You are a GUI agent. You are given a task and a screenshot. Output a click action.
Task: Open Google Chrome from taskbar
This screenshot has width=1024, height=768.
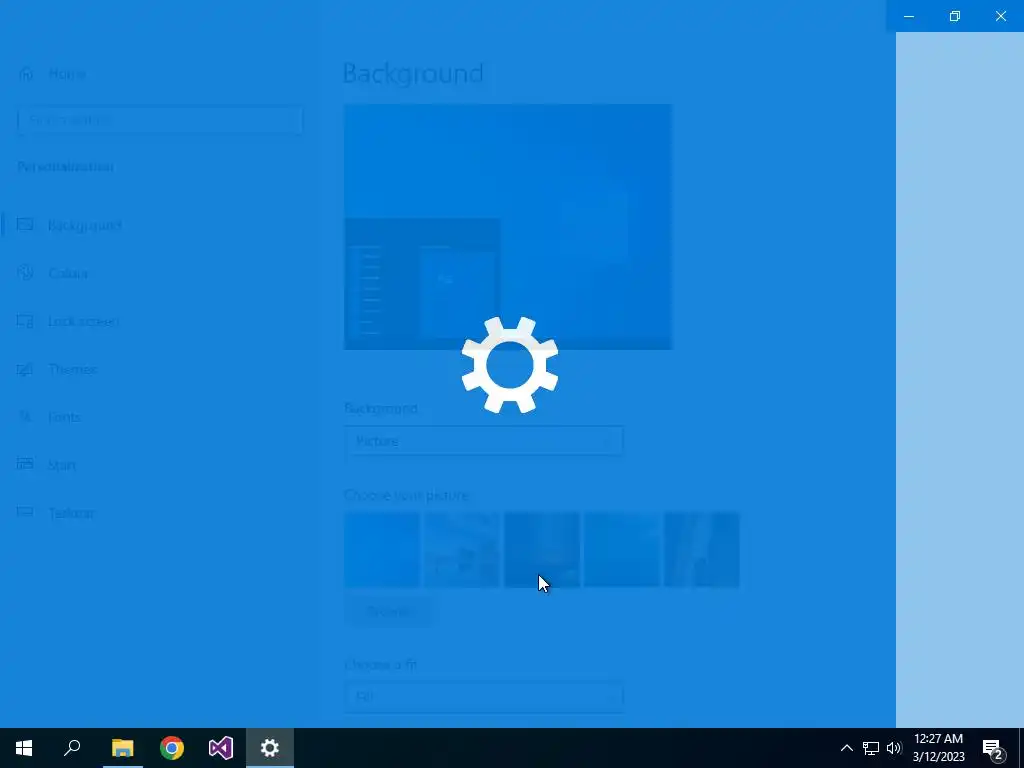click(x=172, y=748)
